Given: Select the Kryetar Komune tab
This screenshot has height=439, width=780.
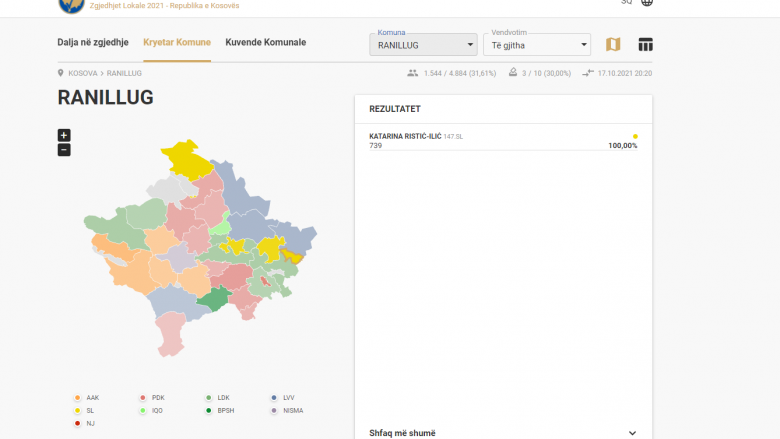Looking at the screenshot, I should (177, 43).
